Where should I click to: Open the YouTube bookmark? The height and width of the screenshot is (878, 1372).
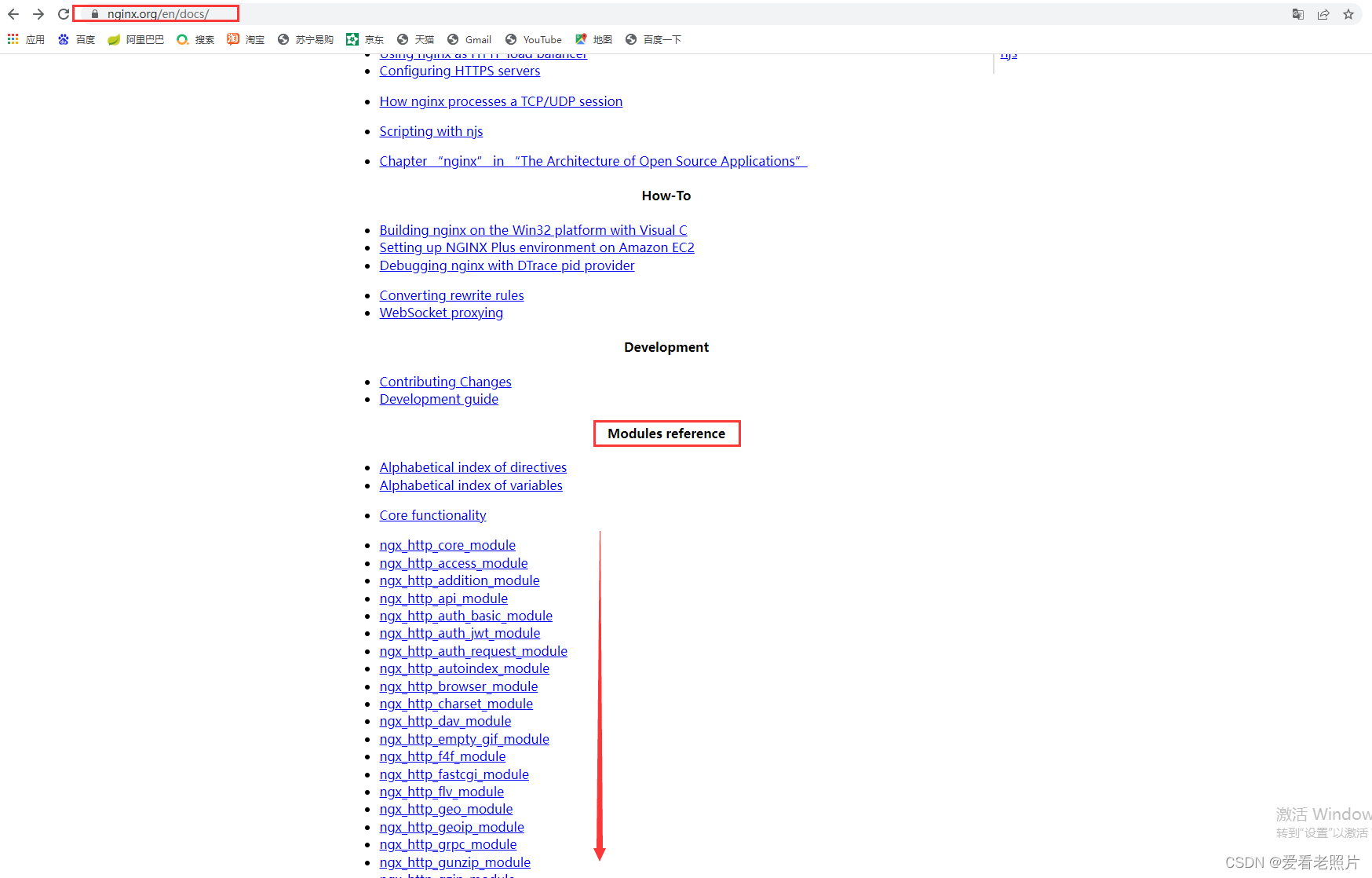point(534,39)
